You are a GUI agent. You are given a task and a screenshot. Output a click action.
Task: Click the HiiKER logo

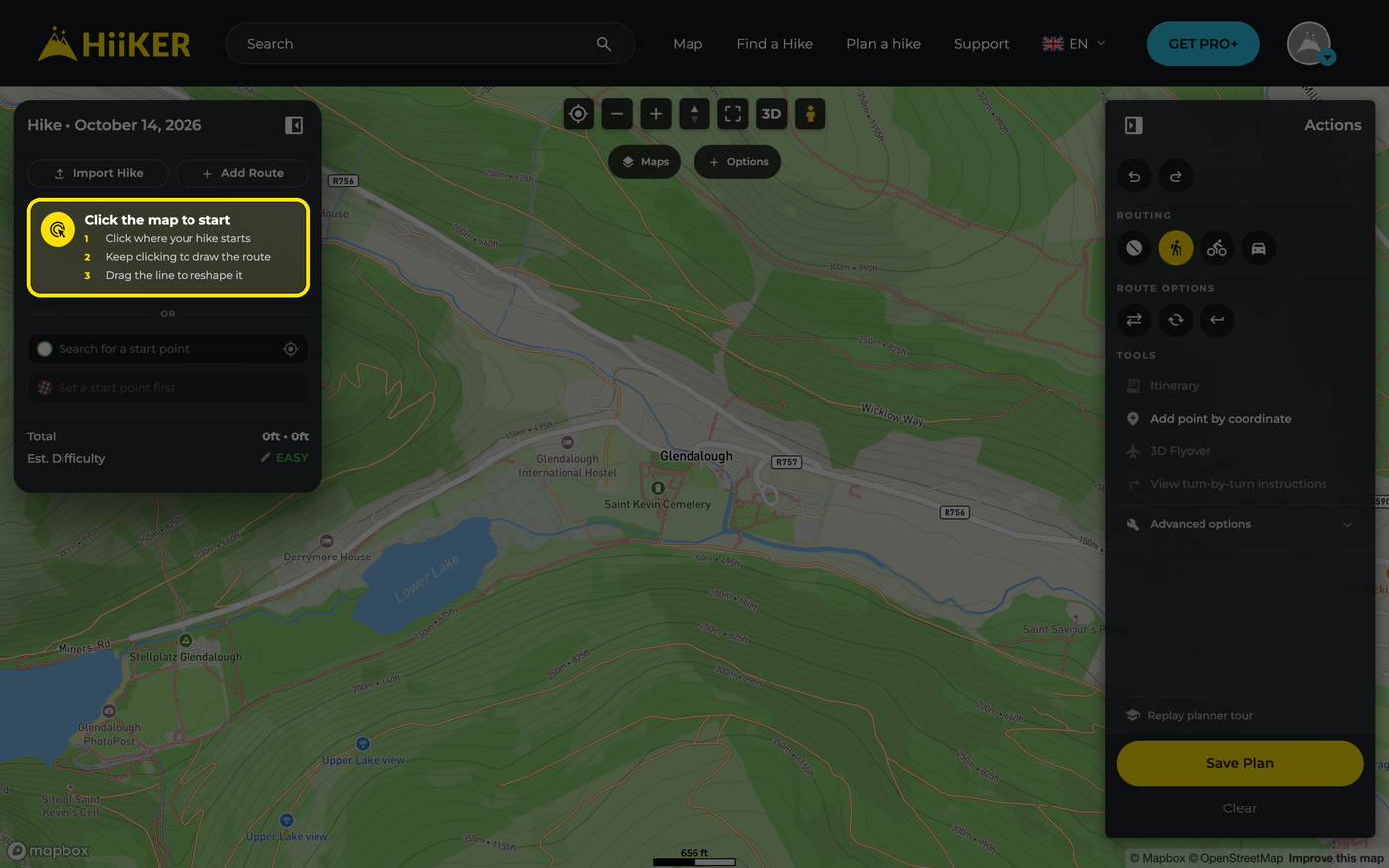[114, 44]
